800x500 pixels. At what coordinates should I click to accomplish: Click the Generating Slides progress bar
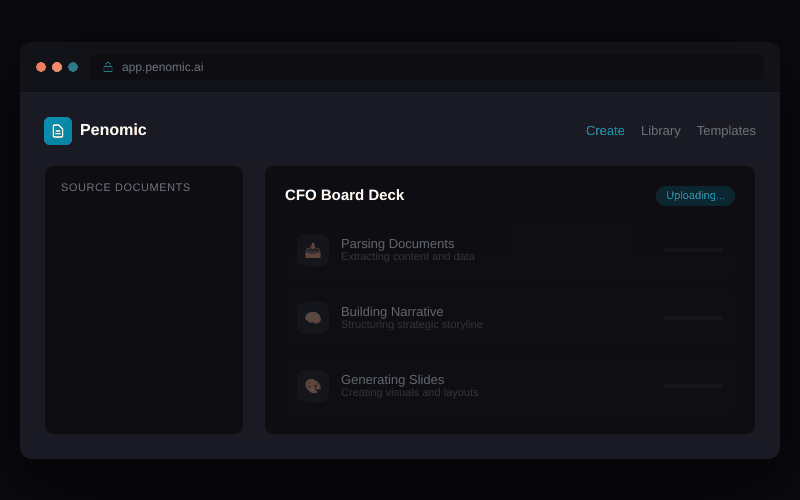pos(692,386)
